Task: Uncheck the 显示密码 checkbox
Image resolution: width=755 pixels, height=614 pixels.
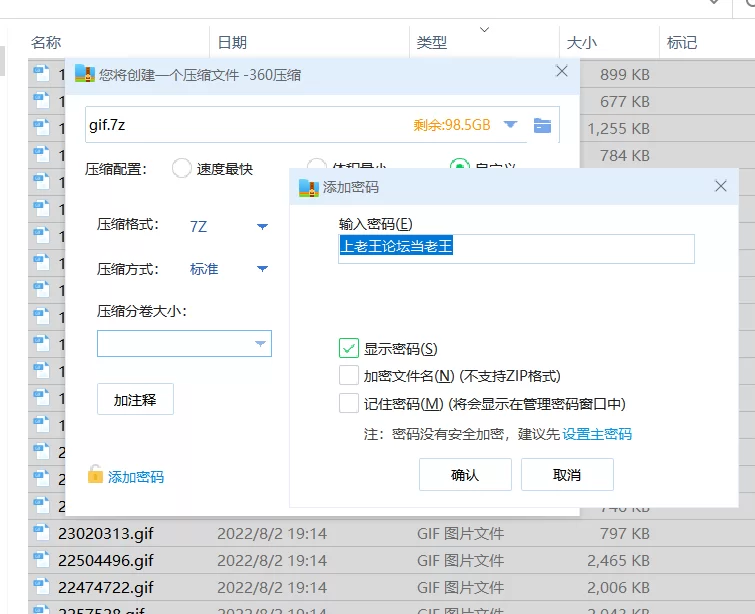Action: (x=349, y=349)
